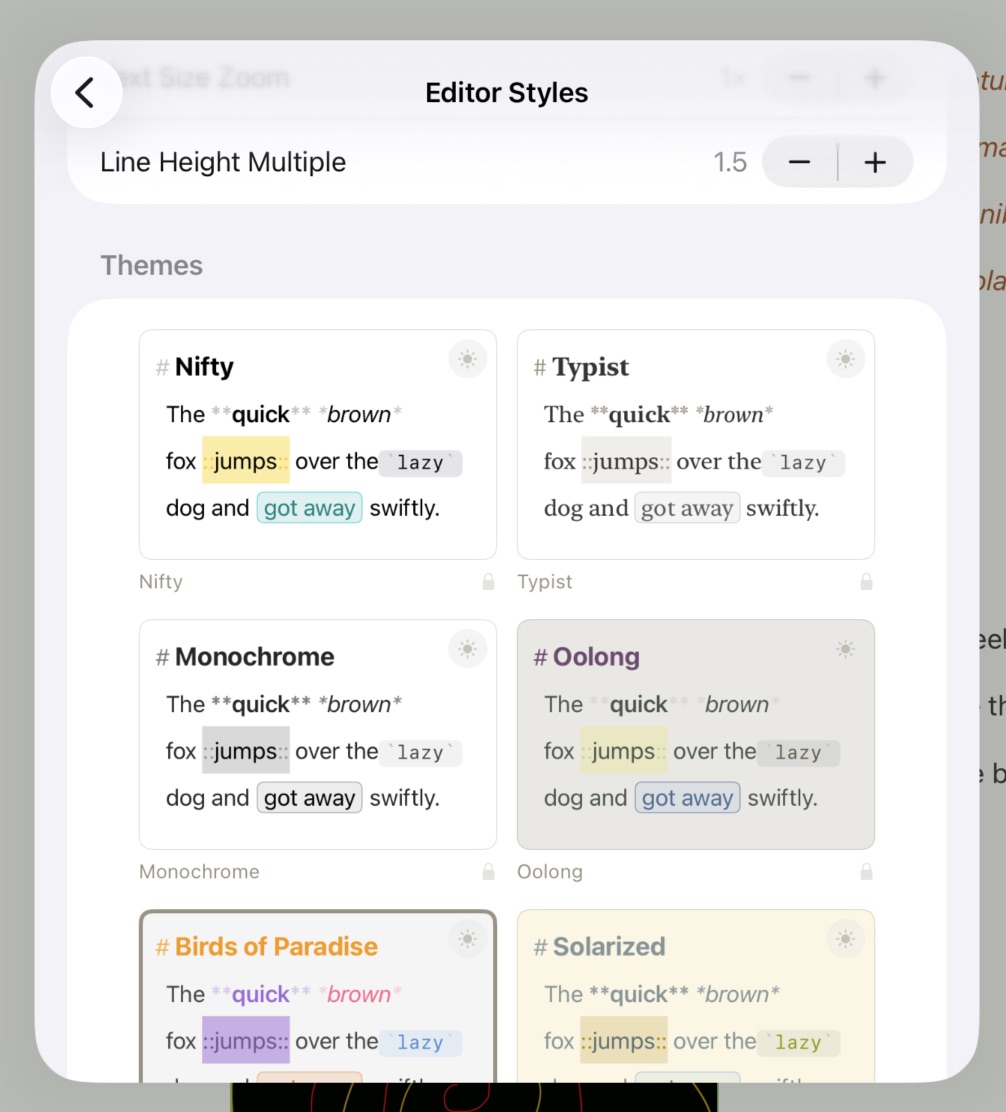Click the sun icon on the Nifty theme card
Image resolution: width=1006 pixels, height=1112 pixels.
pos(468,359)
